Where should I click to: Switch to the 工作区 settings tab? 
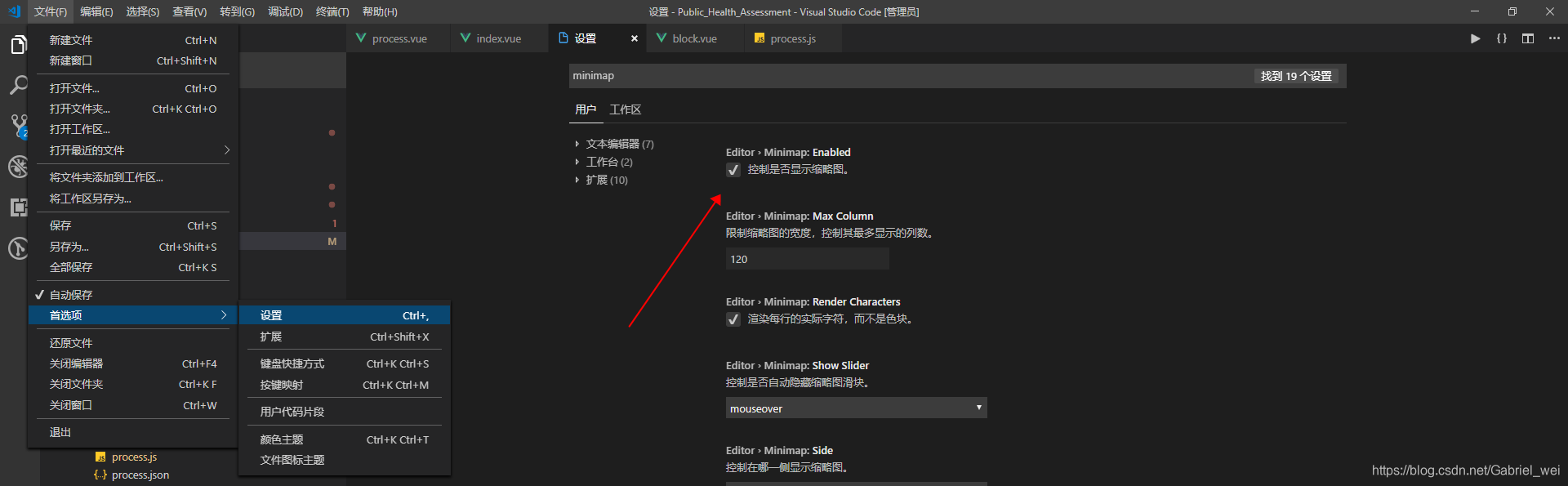(x=626, y=109)
